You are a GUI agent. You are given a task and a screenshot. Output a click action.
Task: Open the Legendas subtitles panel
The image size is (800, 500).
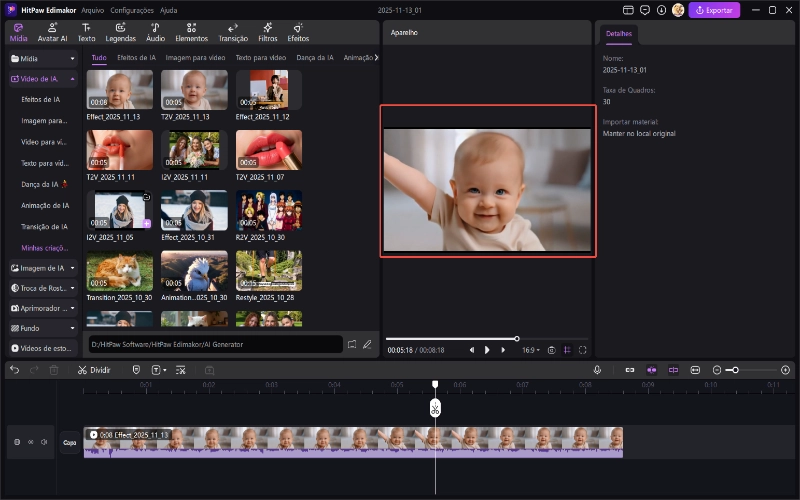(120, 32)
